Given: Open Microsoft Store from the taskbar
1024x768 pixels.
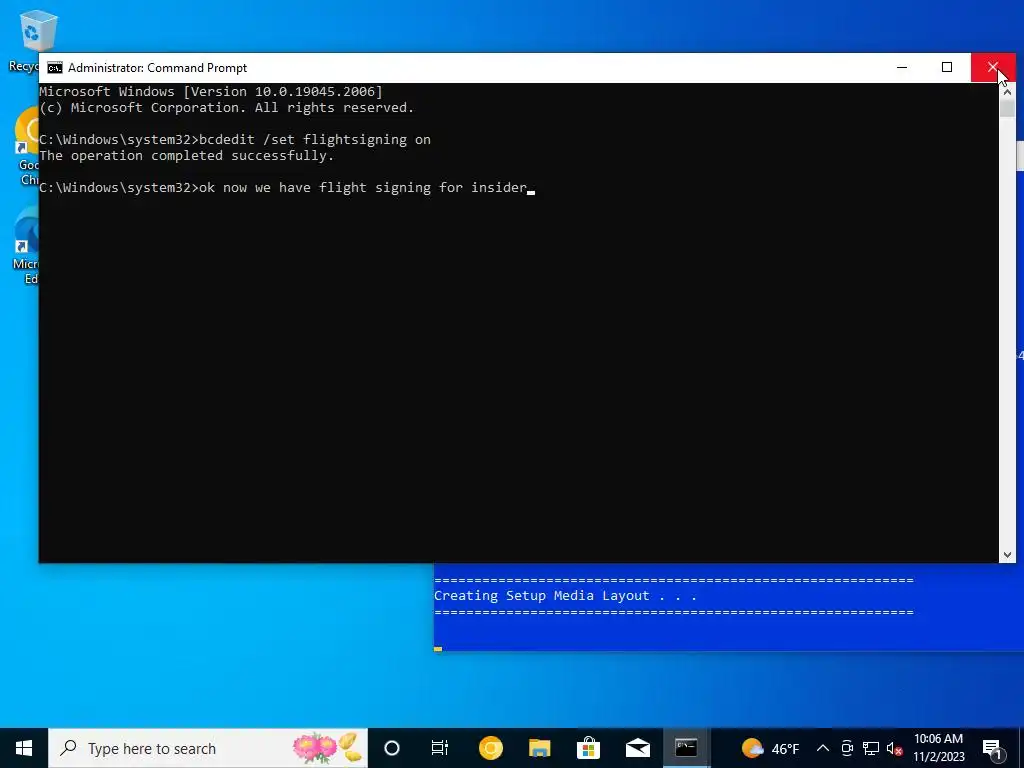Looking at the screenshot, I should coord(588,748).
